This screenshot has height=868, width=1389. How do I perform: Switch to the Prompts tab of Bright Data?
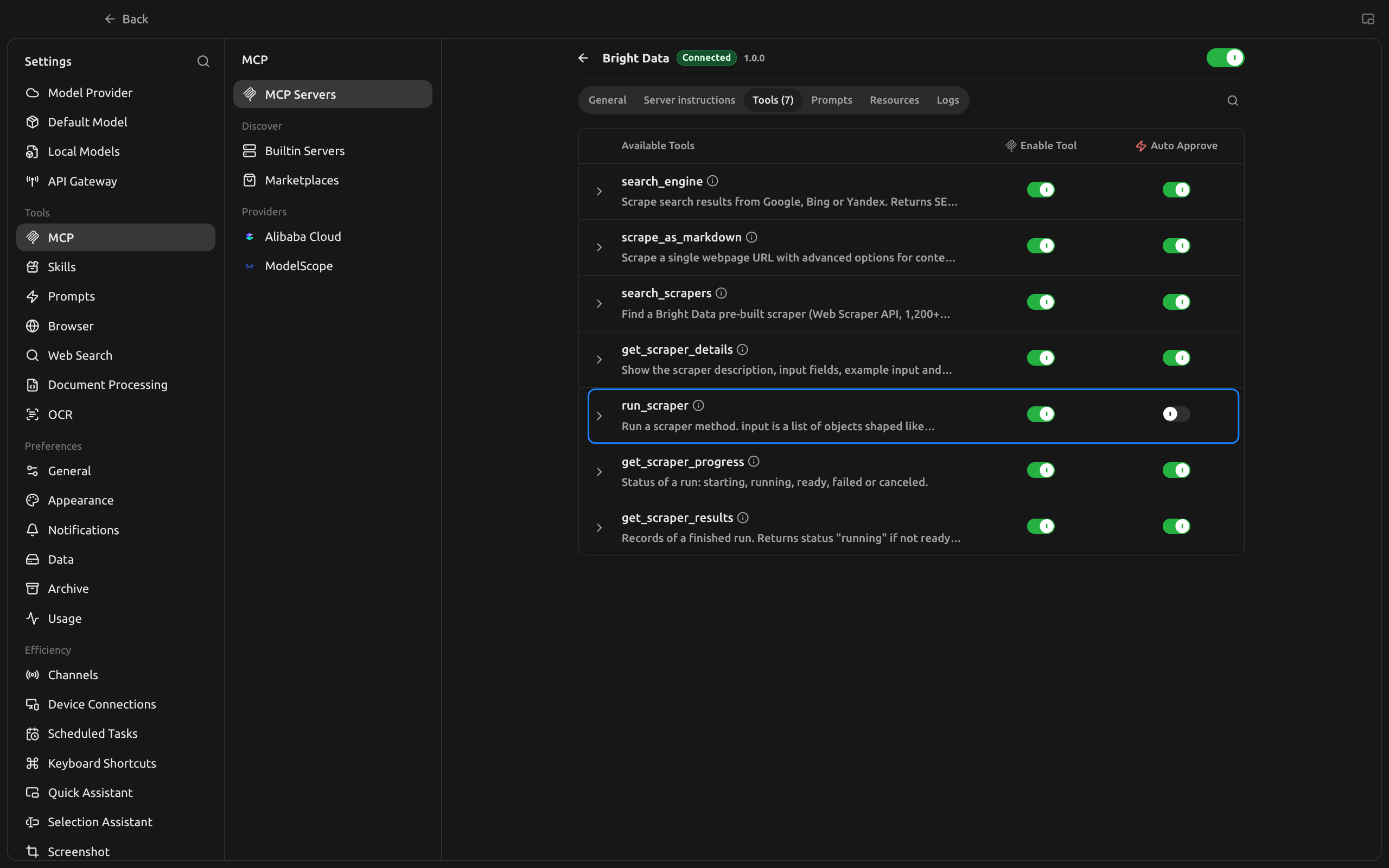831,100
